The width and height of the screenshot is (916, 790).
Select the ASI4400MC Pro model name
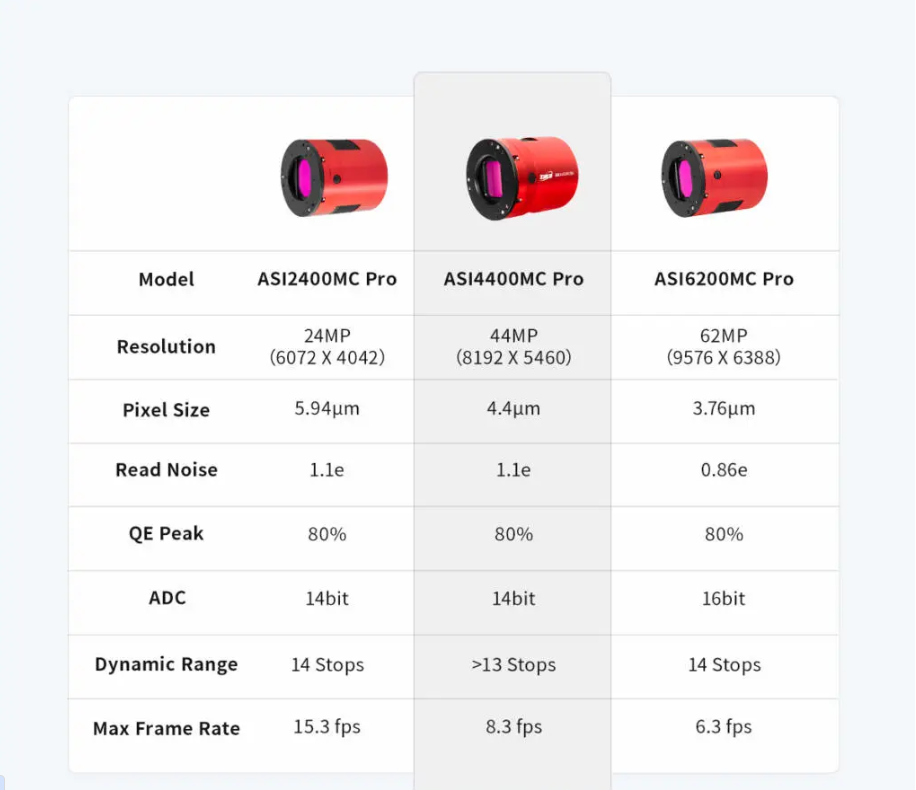tap(513, 279)
